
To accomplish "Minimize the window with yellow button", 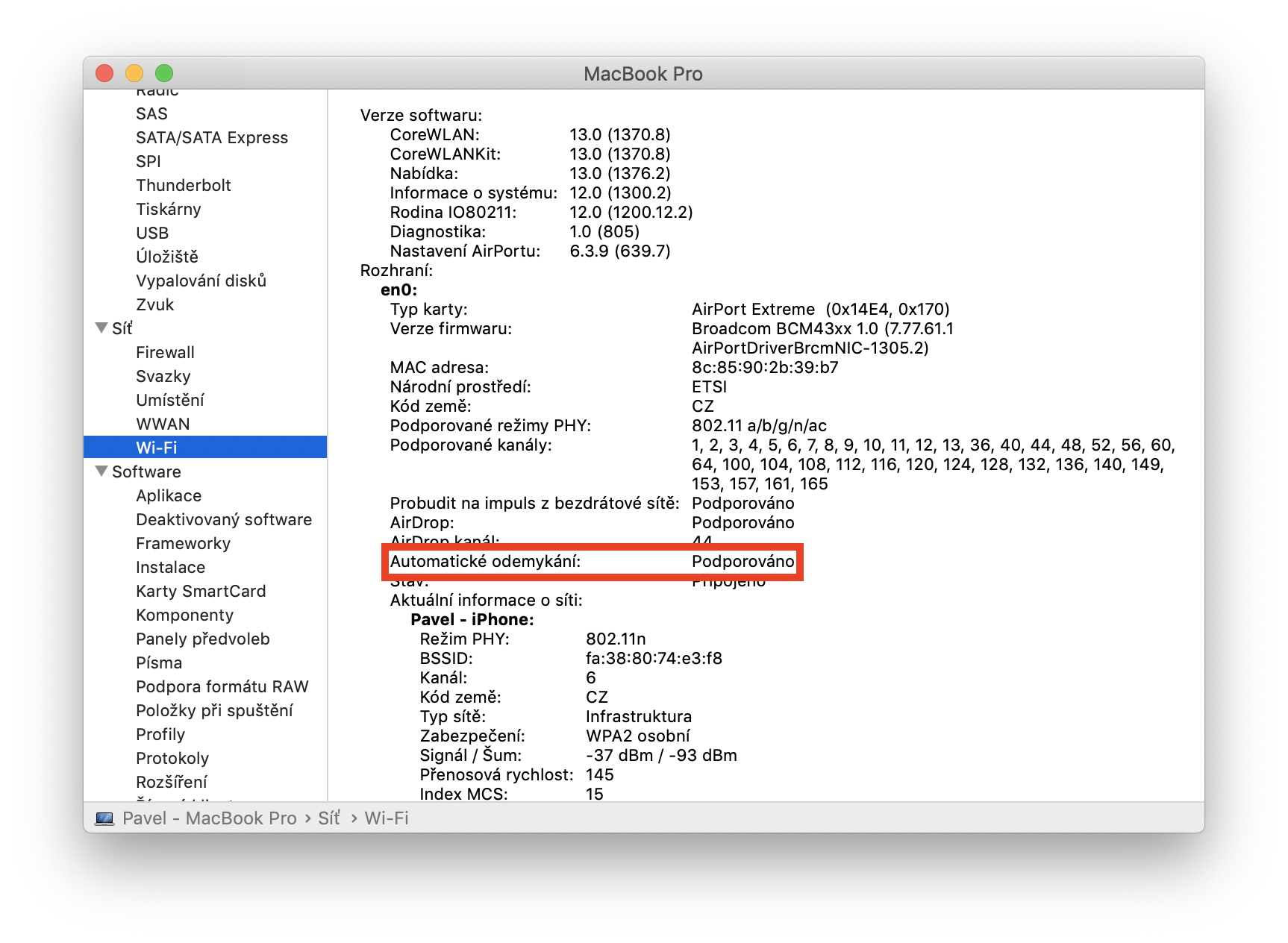I will tap(134, 73).
